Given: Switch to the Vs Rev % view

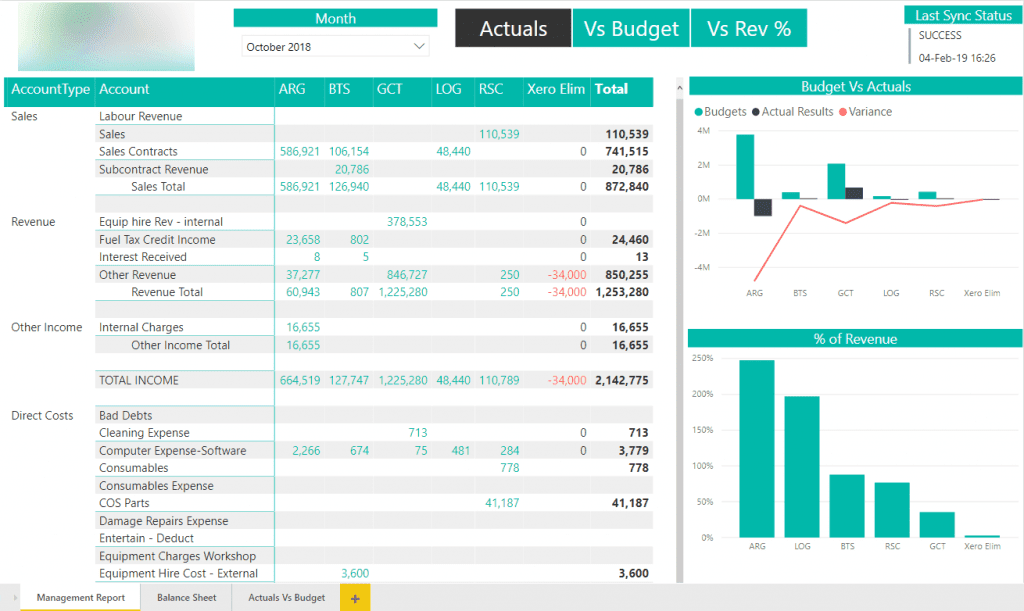Looking at the screenshot, I should tap(749, 28).
